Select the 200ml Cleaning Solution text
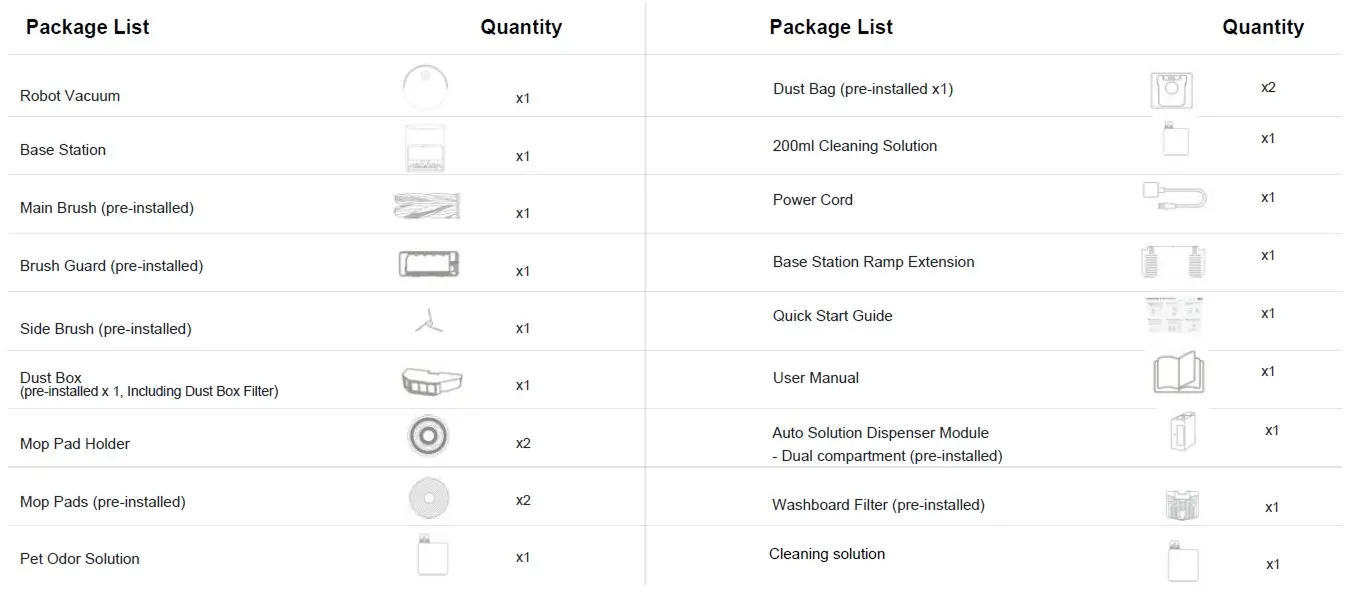 [x=855, y=146]
